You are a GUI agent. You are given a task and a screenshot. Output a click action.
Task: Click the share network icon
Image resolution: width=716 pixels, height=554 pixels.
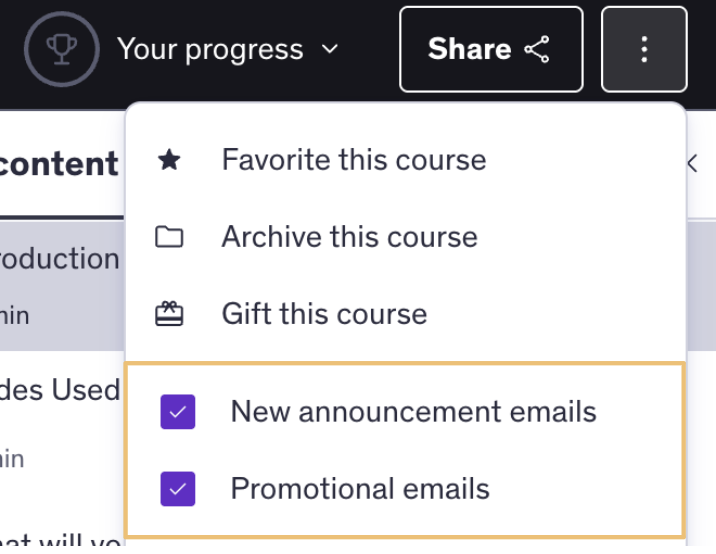pos(537,49)
